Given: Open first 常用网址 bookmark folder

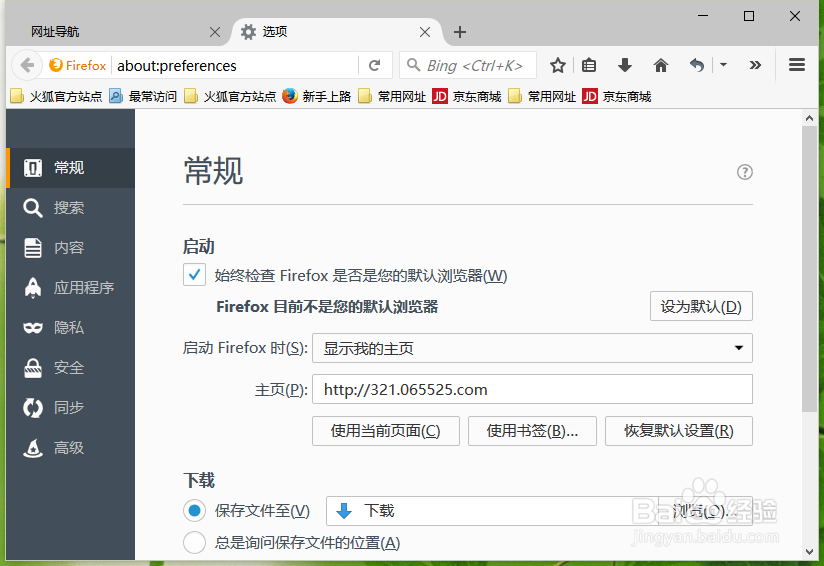Looking at the screenshot, I should click(392, 96).
